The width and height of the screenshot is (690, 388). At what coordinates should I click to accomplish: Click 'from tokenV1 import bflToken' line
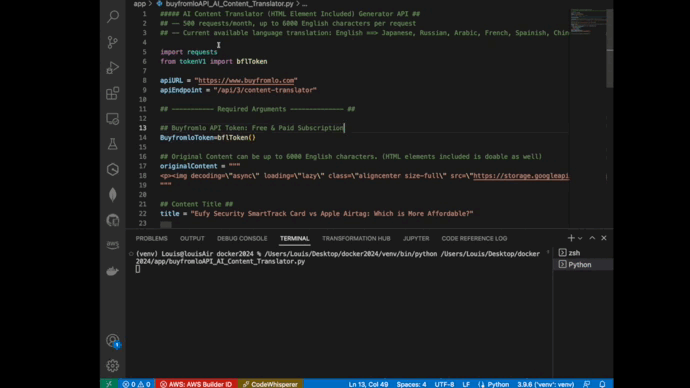[213, 62]
